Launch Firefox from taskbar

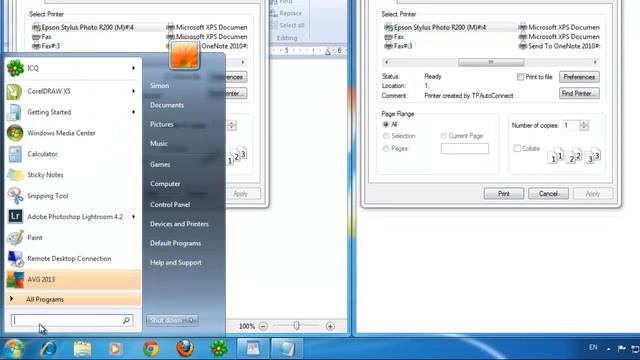coord(185,349)
